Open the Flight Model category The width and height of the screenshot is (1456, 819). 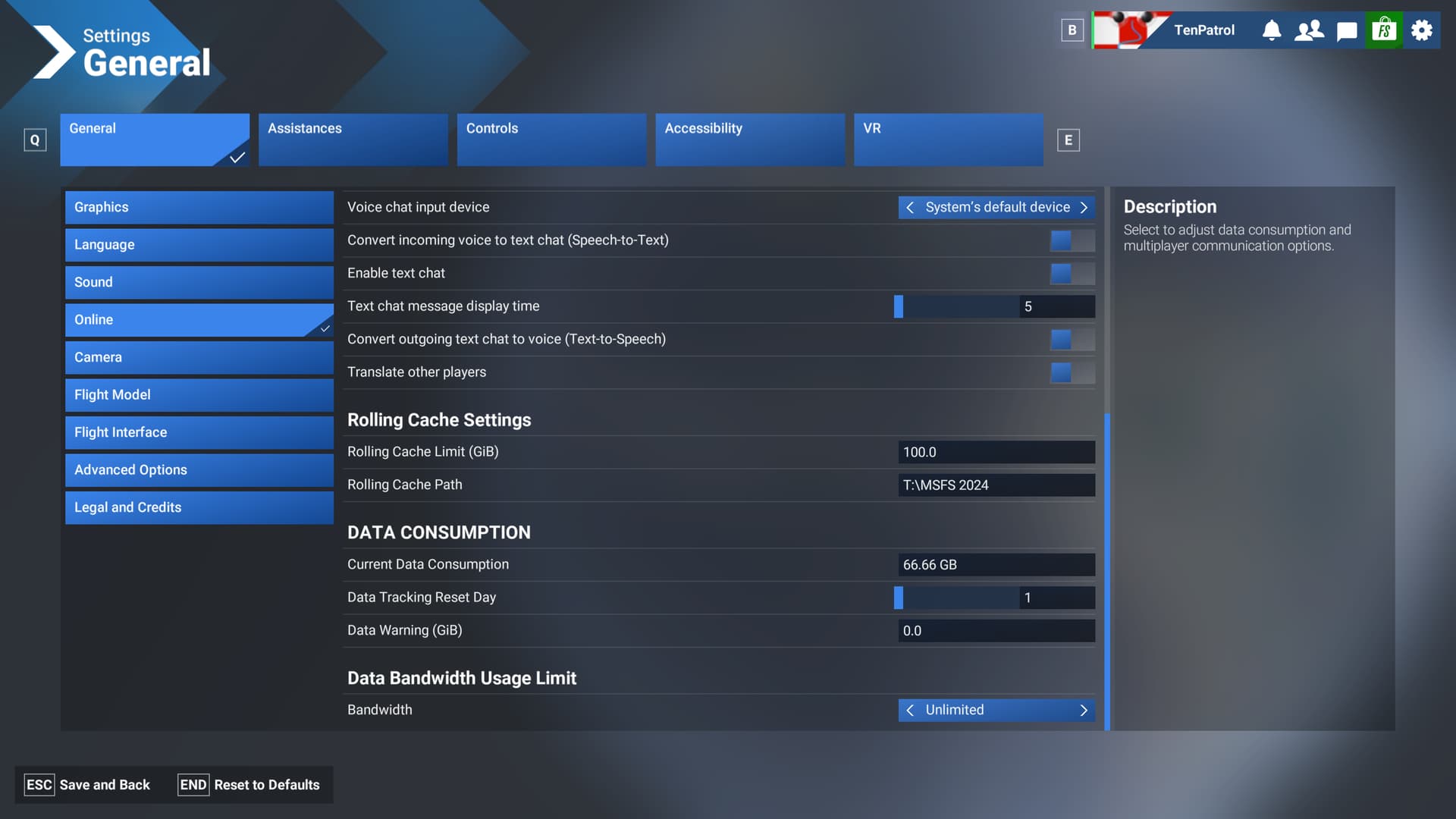(199, 395)
